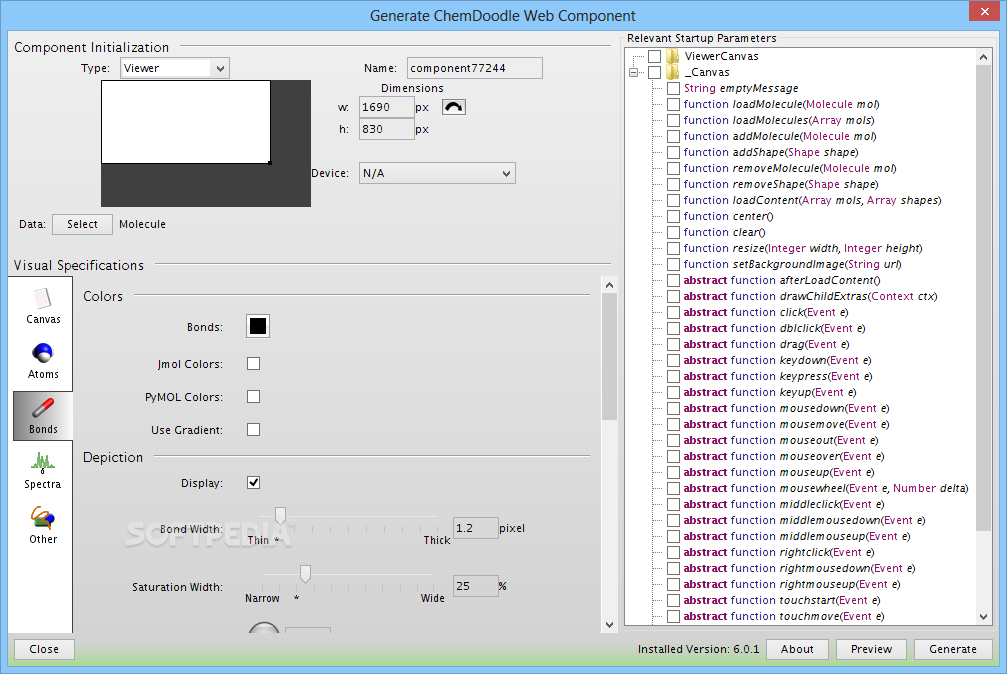Click the Saturation Width percent field
1007x674 pixels.
point(475,586)
